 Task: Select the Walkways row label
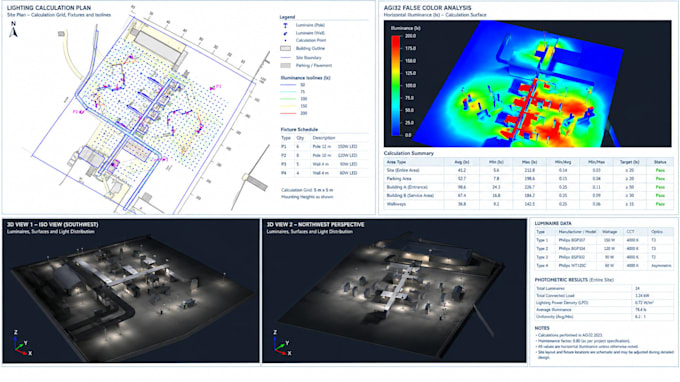point(396,204)
